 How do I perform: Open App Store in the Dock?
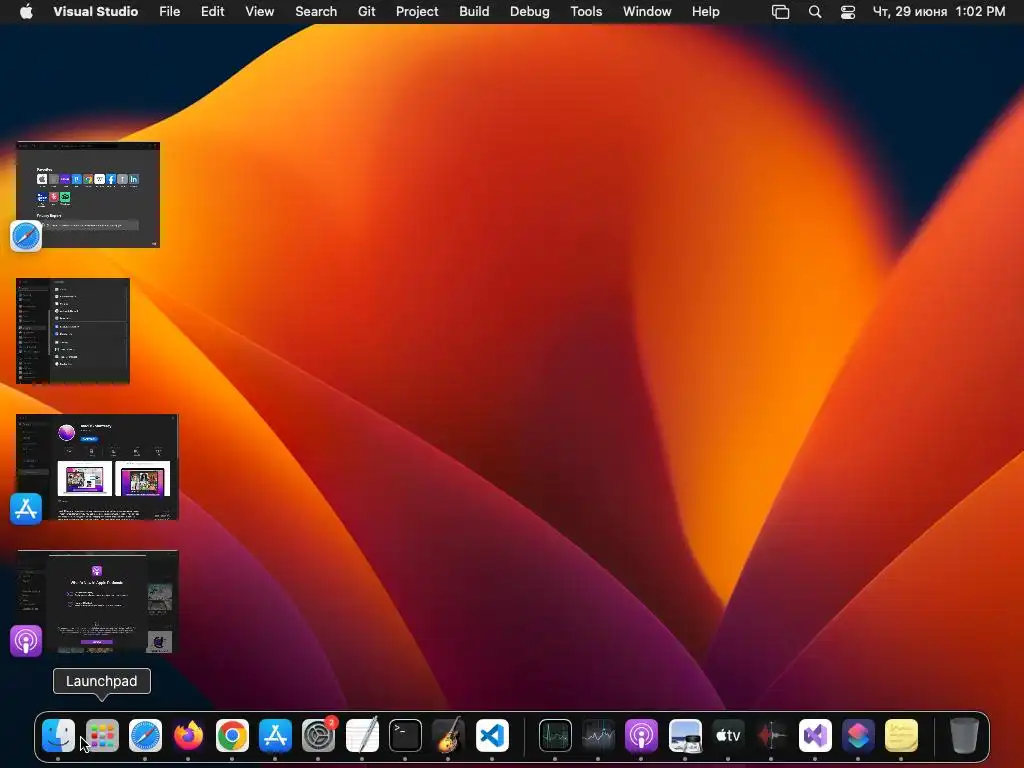coord(275,735)
